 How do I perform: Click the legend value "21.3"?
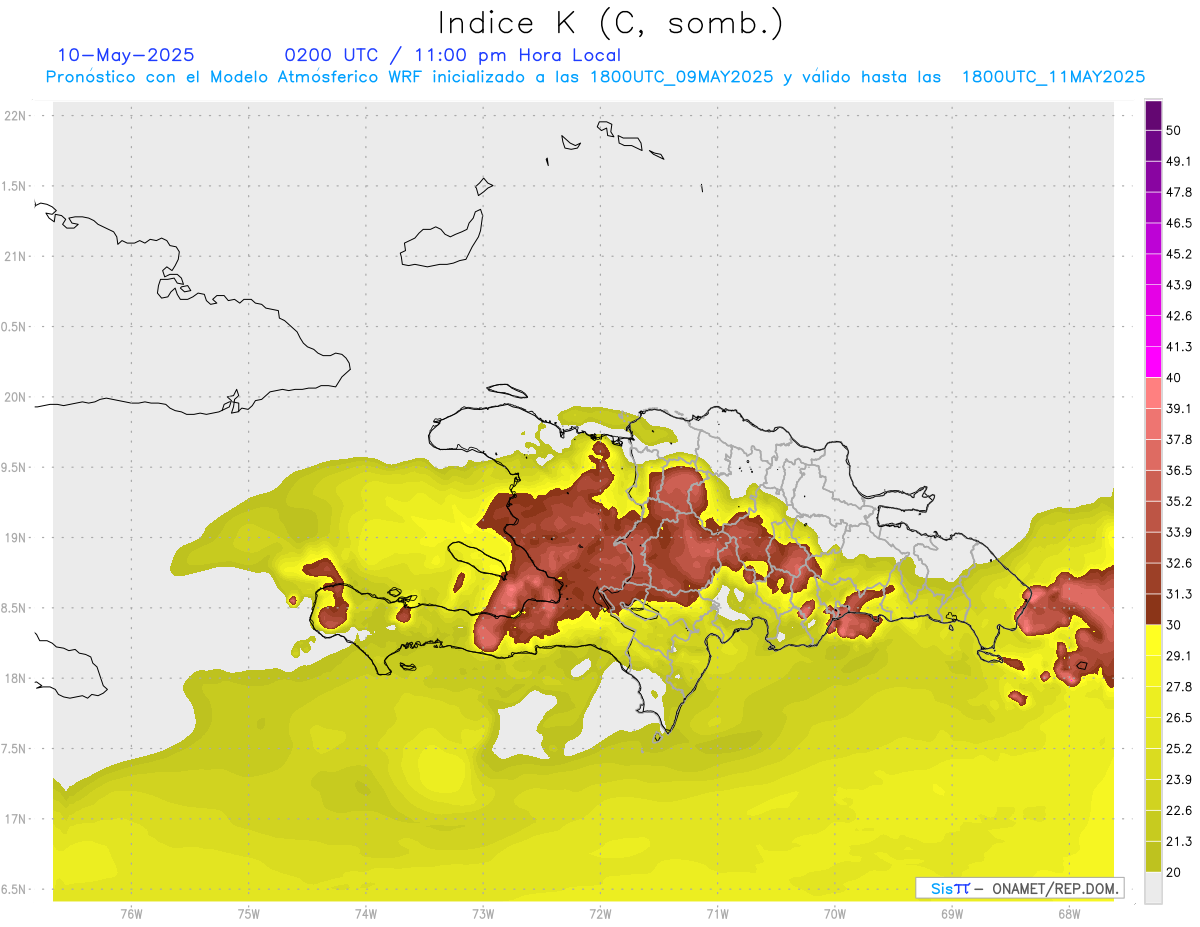[1178, 842]
